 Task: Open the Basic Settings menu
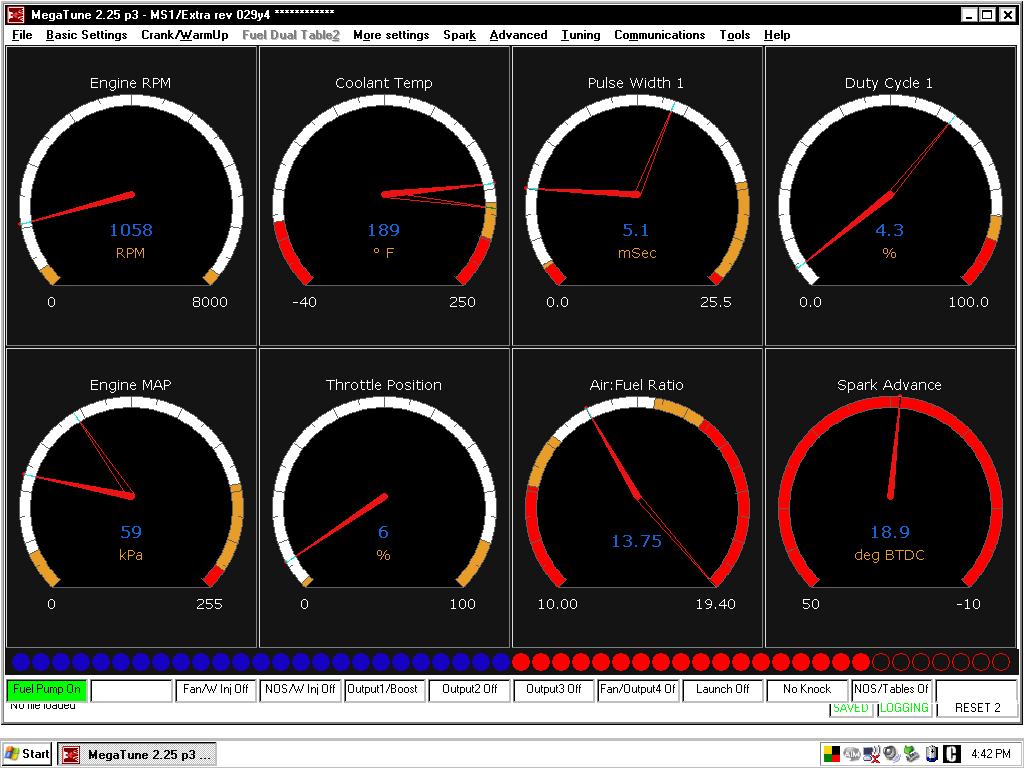pos(87,35)
